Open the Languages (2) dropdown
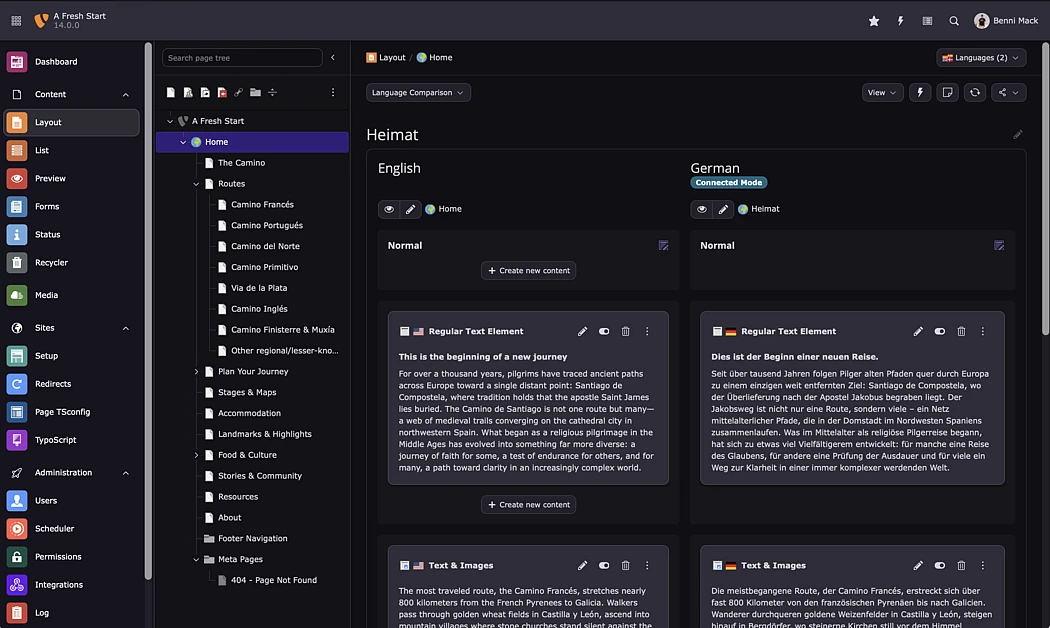This screenshot has width=1050, height=628. pyautogui.click(x=981, y=58)
